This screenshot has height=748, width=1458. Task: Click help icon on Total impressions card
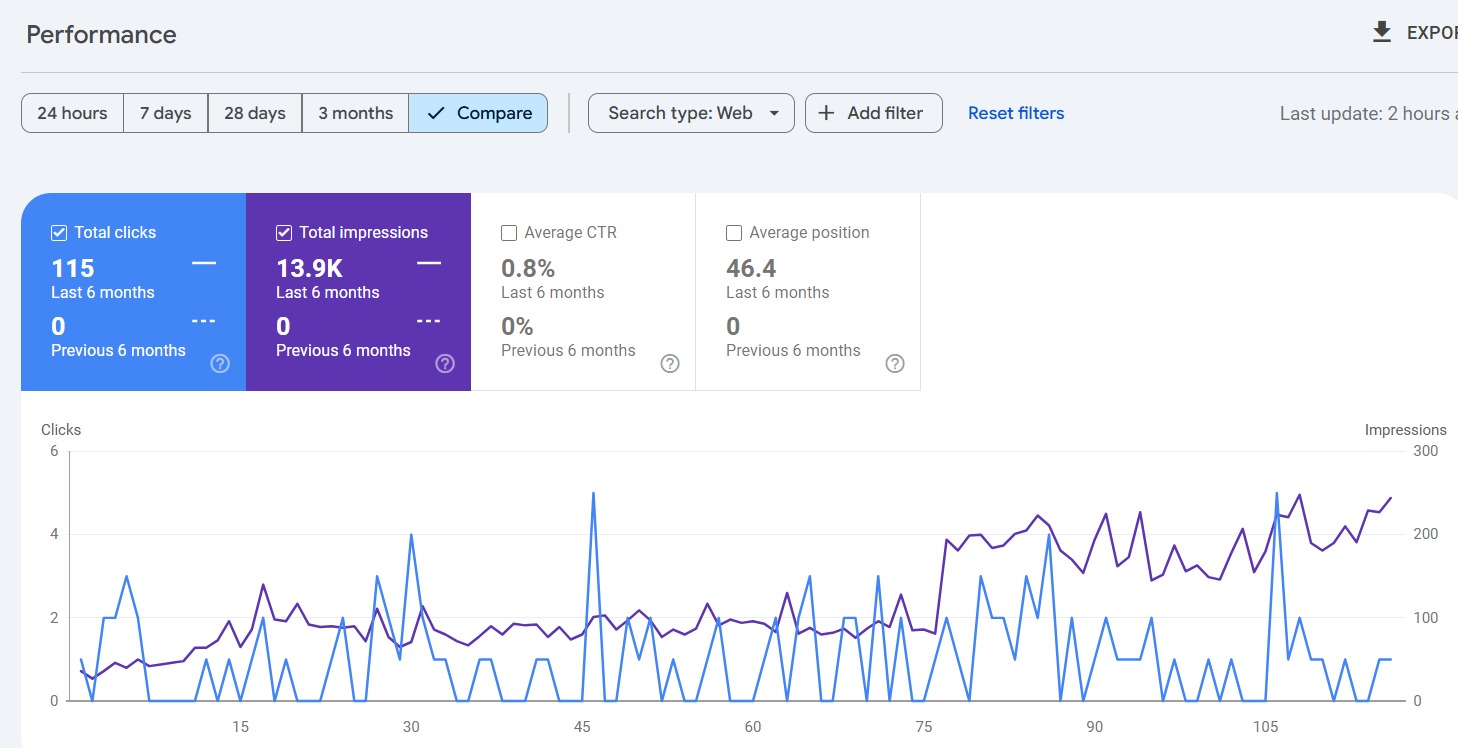445,364
